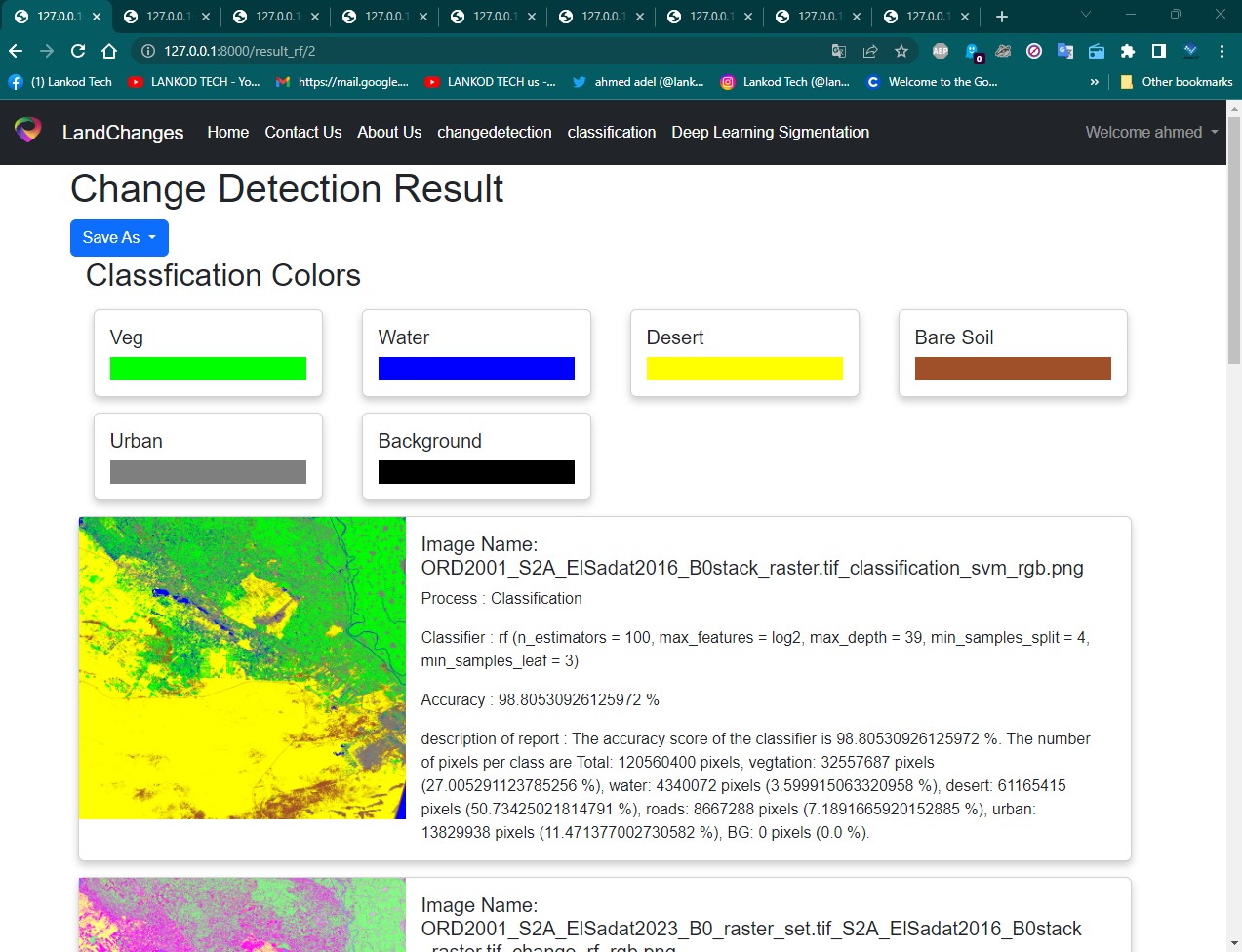1242x952 pixels.
Task: Open the Other bookmarks folder
Action: point(1177,82)
